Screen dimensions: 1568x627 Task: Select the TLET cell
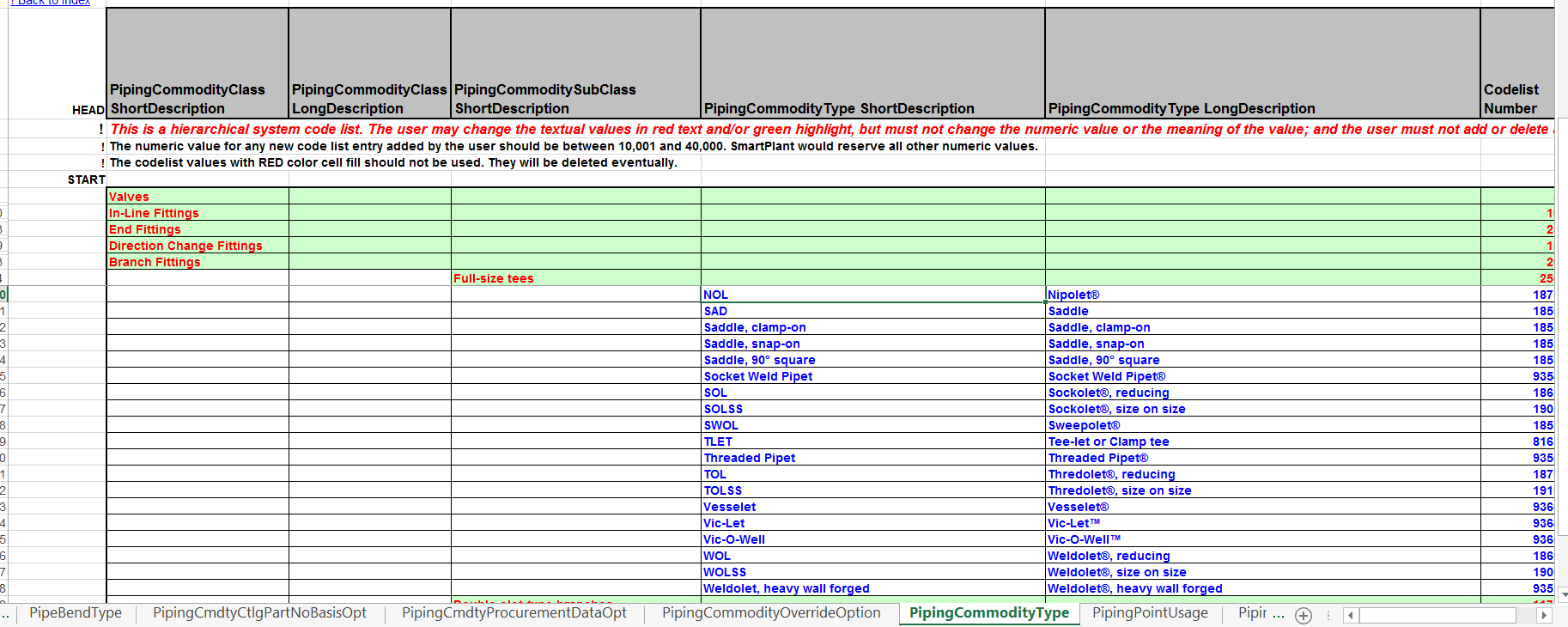873,441
